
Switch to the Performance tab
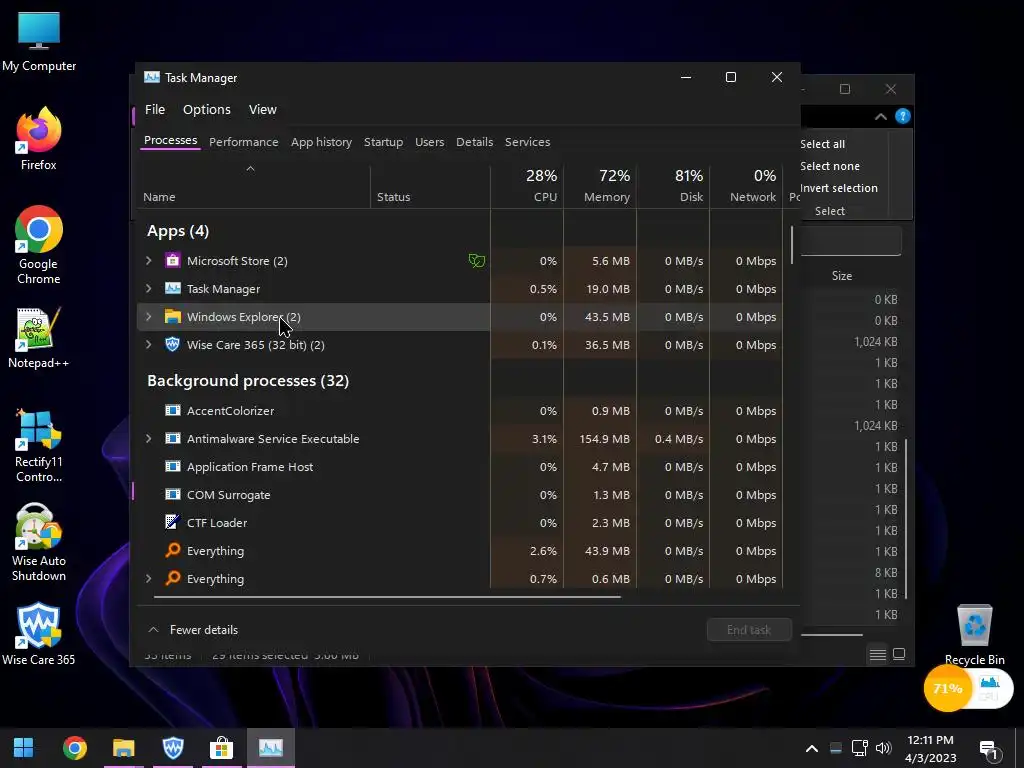[244, 142]
